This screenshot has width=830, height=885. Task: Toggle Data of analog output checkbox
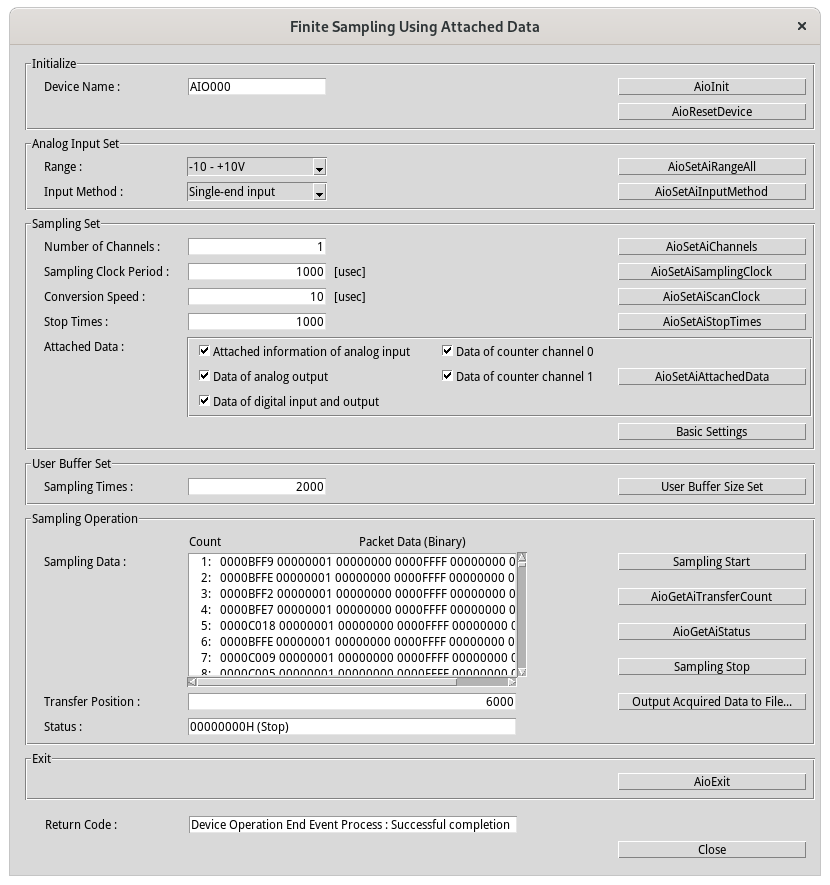[204, 377]
